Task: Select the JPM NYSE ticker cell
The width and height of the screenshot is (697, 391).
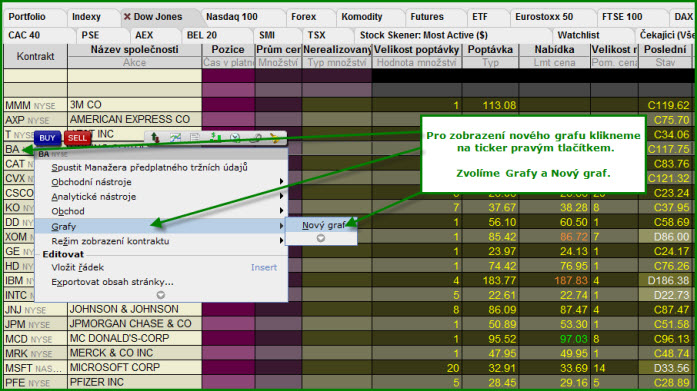Action: (36, 324)
